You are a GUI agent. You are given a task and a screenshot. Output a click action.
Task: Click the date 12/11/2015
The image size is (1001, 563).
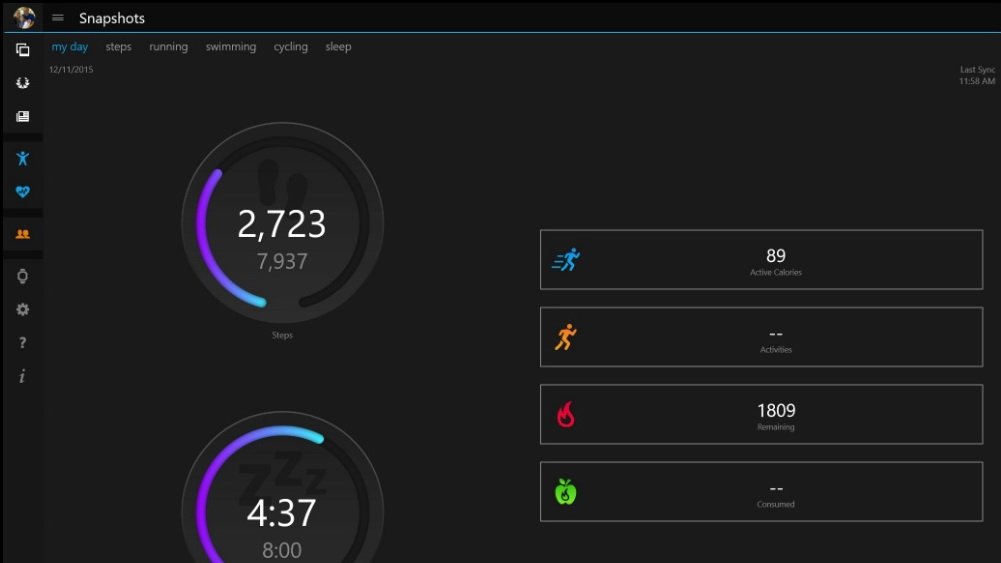(71, 70)
